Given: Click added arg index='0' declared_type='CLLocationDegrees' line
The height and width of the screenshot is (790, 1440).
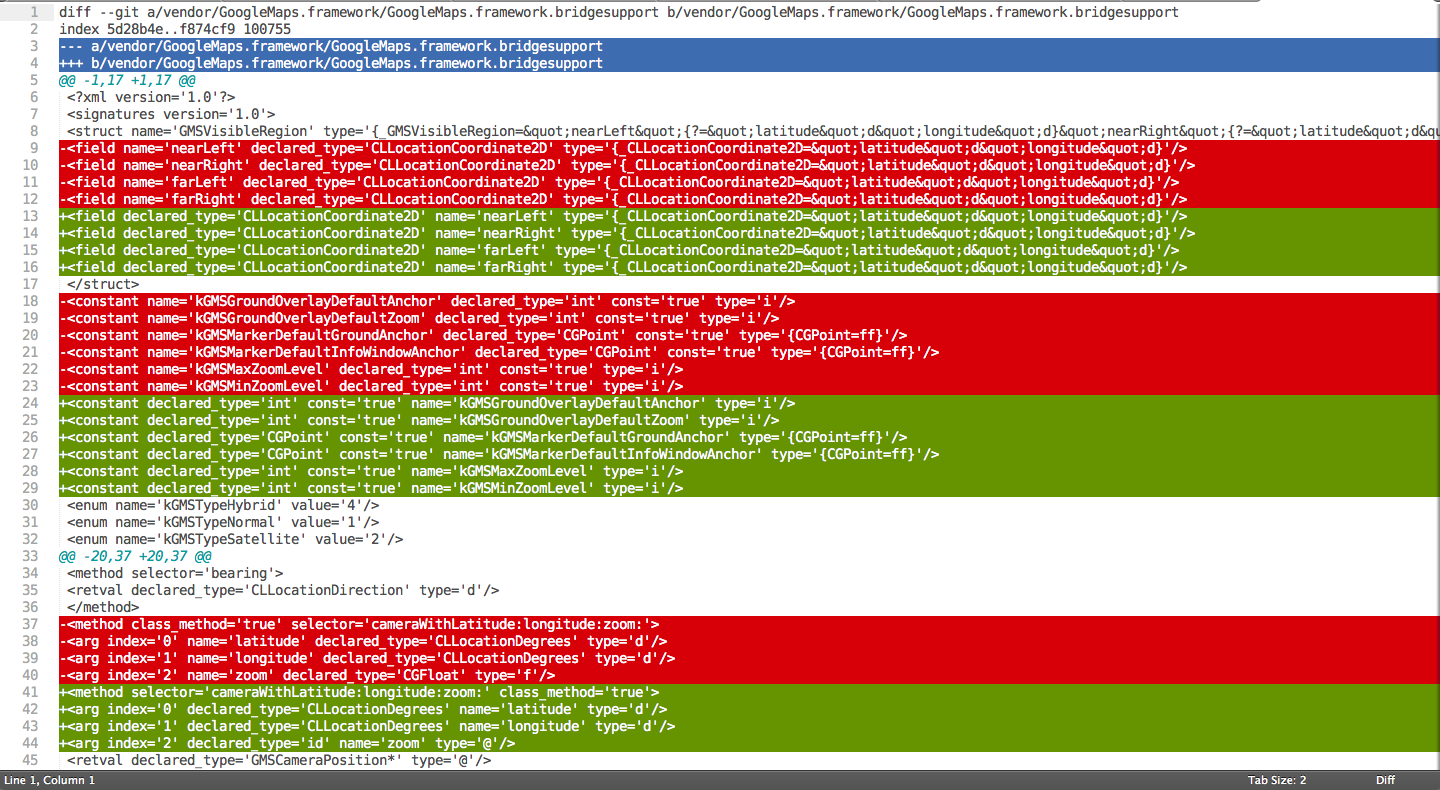Looking at the screenshot, I should click(749, 710).
